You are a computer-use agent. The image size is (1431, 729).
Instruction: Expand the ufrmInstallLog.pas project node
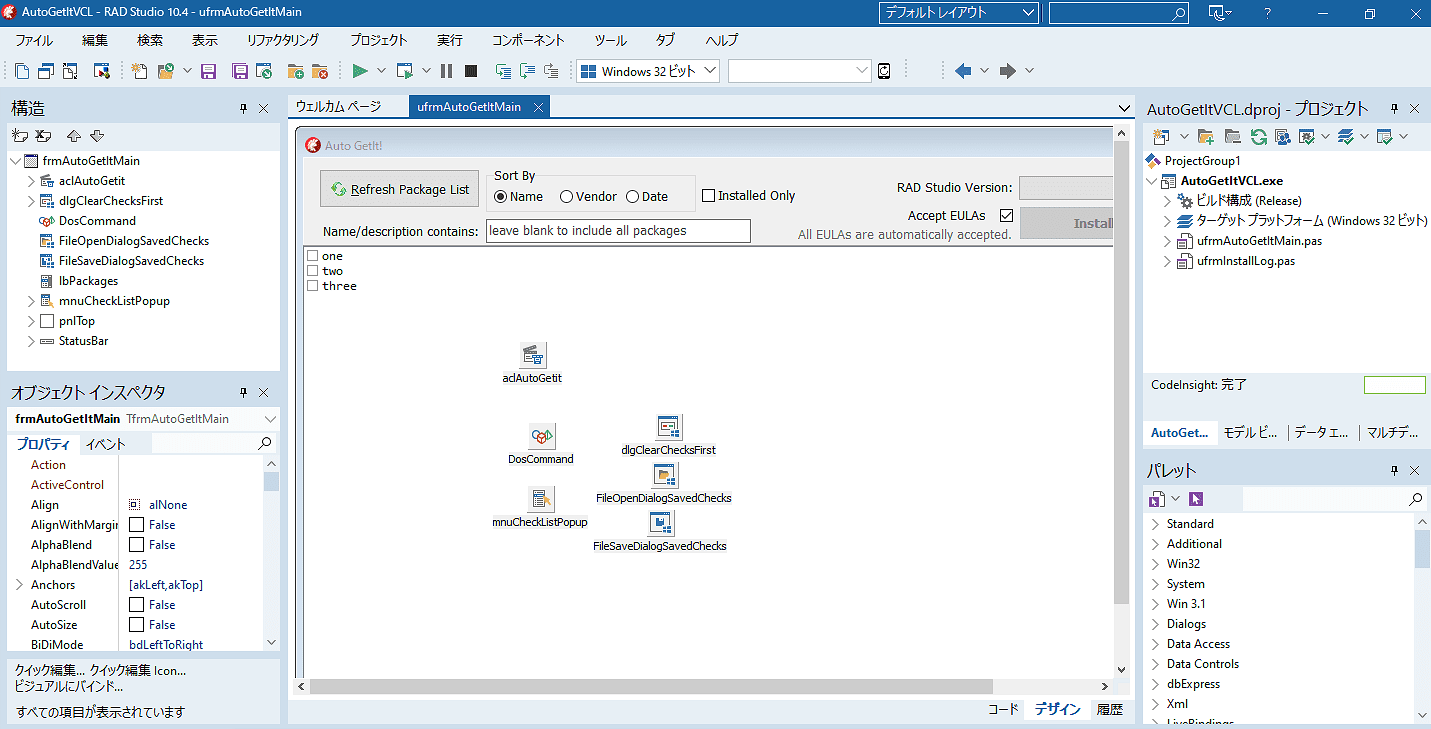(x=1167, y=261)
